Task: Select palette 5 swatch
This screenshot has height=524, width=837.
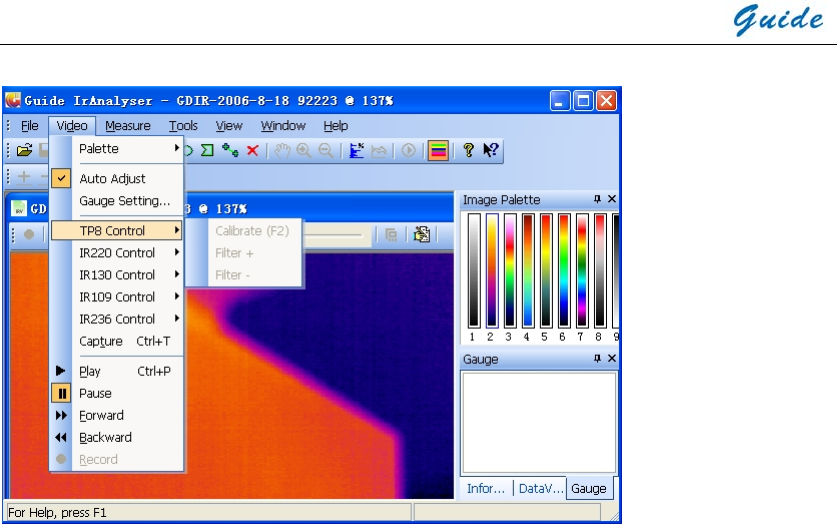Action: coord(546,271)
